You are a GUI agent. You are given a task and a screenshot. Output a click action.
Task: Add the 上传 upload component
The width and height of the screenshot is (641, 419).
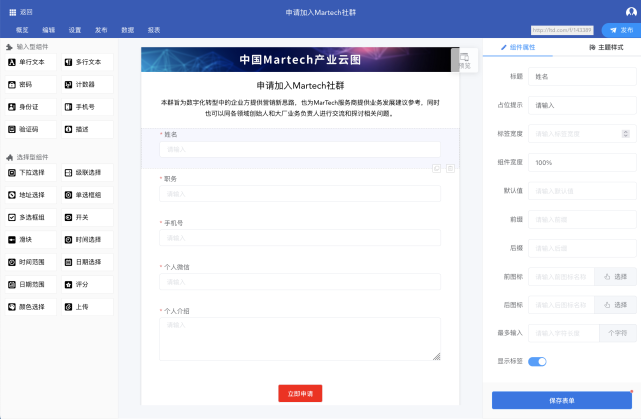click(x=87, y=307)
